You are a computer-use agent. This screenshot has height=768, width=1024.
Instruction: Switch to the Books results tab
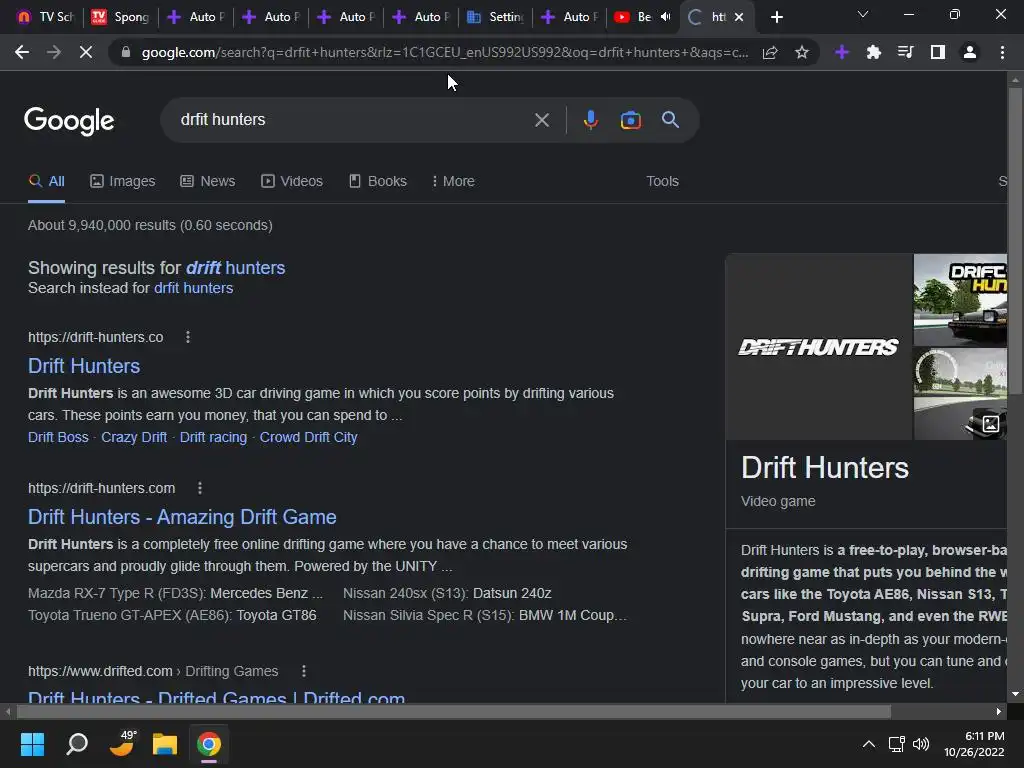377,181
